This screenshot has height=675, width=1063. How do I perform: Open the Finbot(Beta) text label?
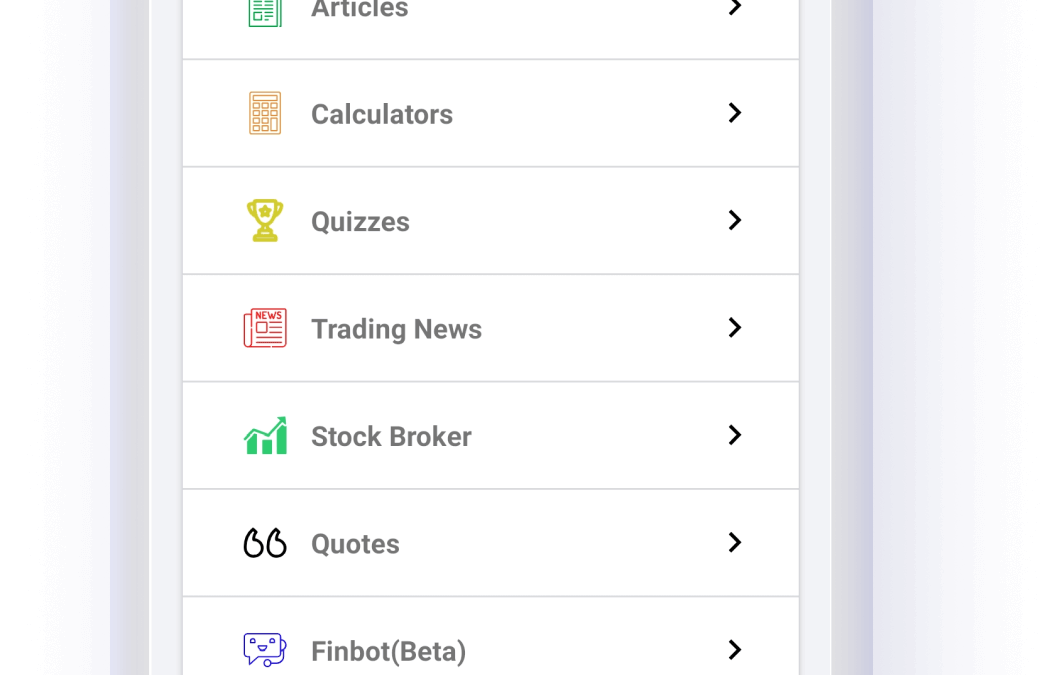(388, 652)
